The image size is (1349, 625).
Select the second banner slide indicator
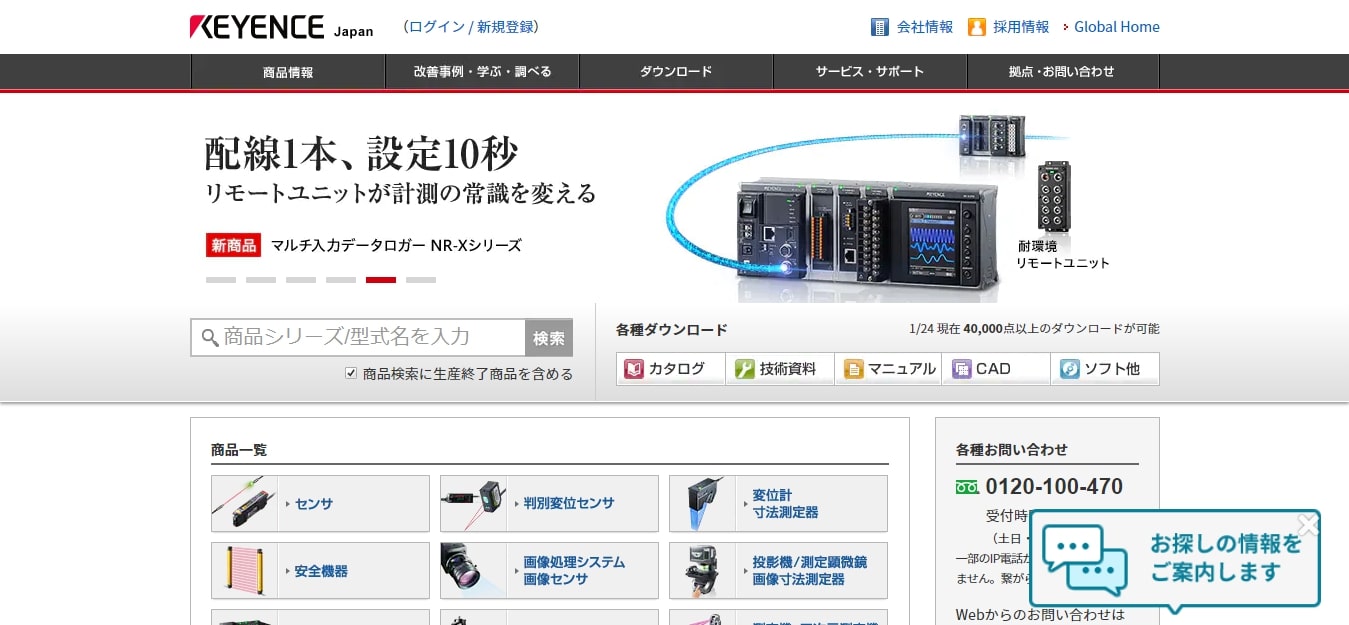pyautogui.click(x=261, y=280)
